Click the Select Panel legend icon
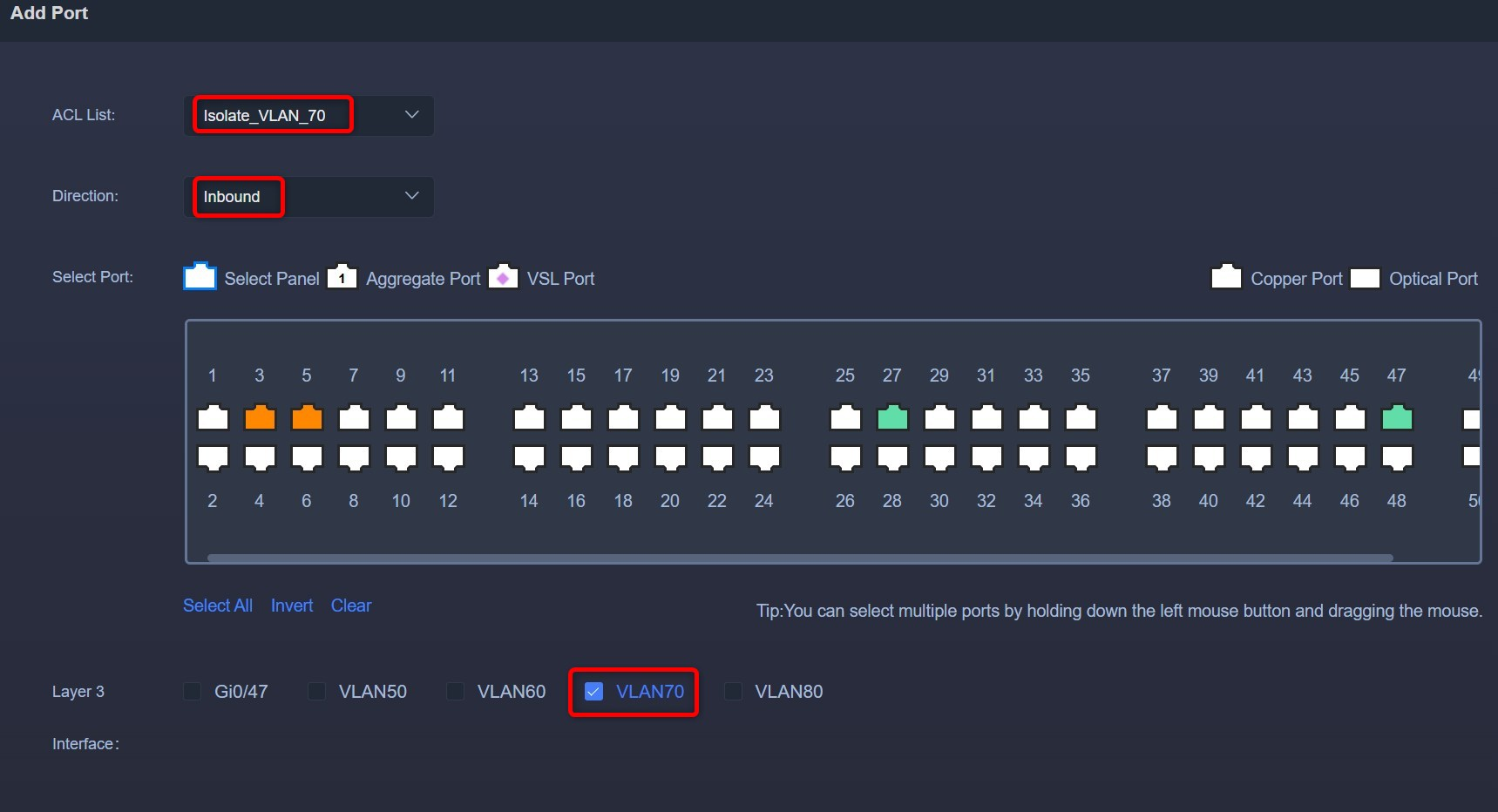The image size is (1498, 812). click(200, 276)
